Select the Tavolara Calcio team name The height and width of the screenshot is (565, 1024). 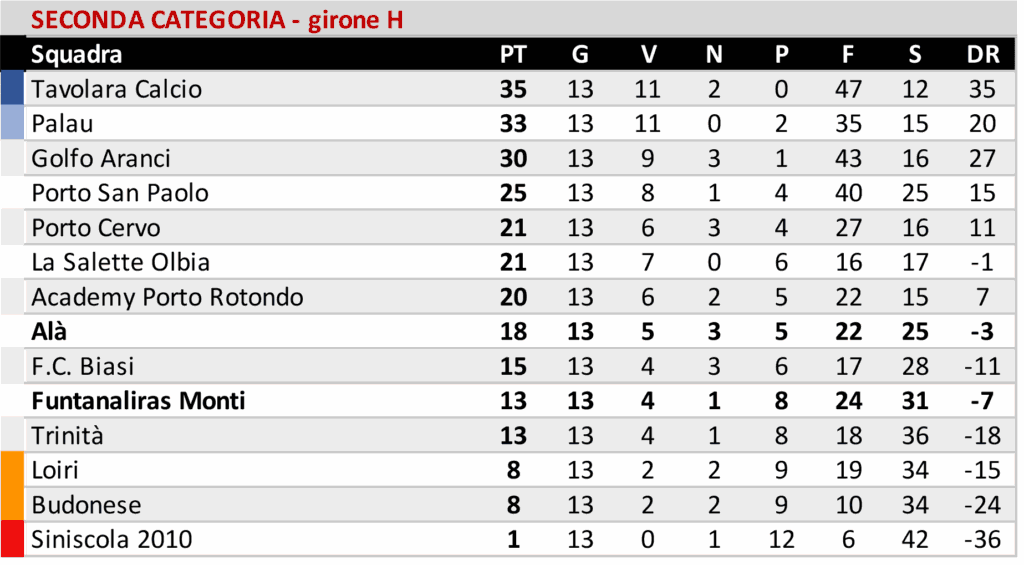coord(116,89)
